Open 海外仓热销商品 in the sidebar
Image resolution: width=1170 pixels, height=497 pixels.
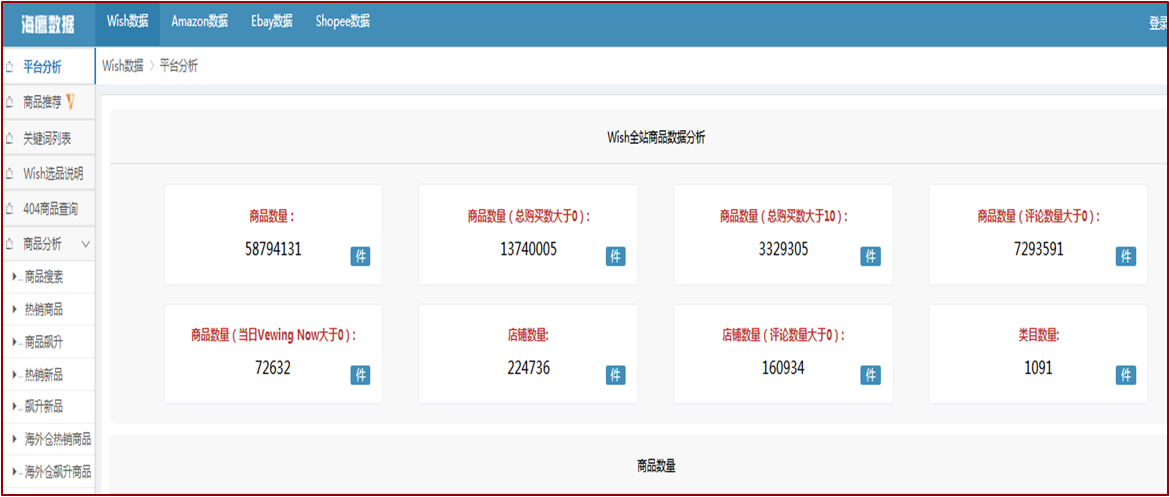tap(57, 439)
